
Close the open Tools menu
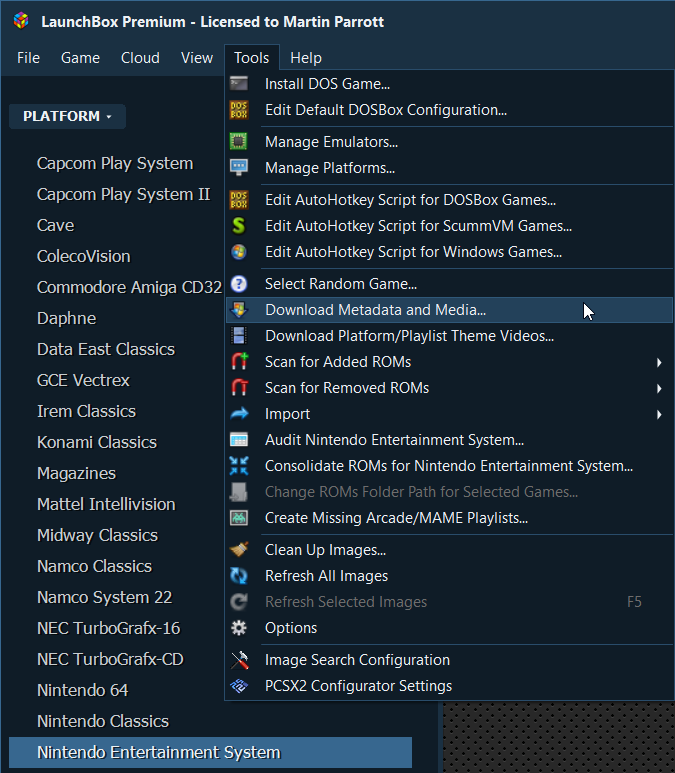pos(251,58)
